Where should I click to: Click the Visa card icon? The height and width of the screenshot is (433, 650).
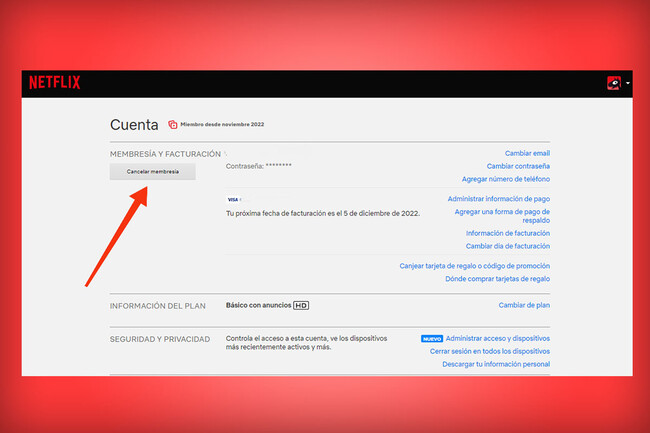coord(233,200)
